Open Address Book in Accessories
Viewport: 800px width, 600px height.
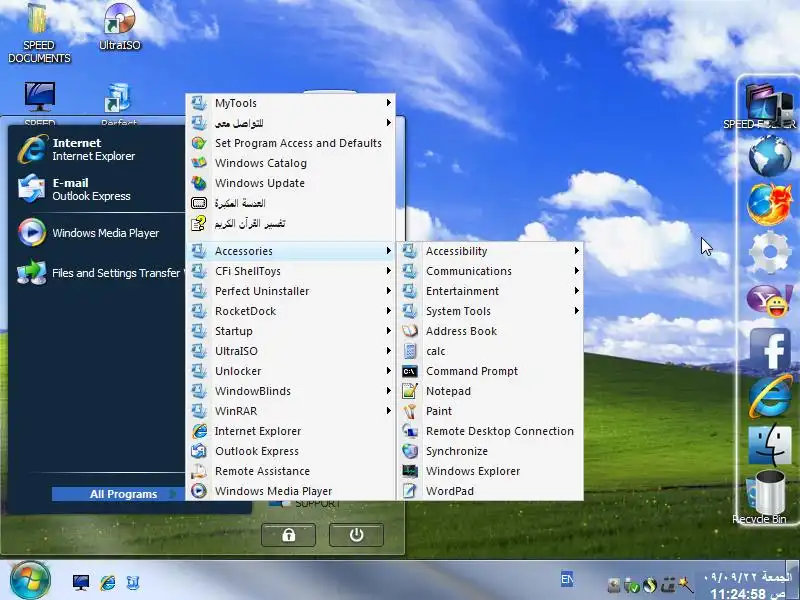[x=490, y=331]
